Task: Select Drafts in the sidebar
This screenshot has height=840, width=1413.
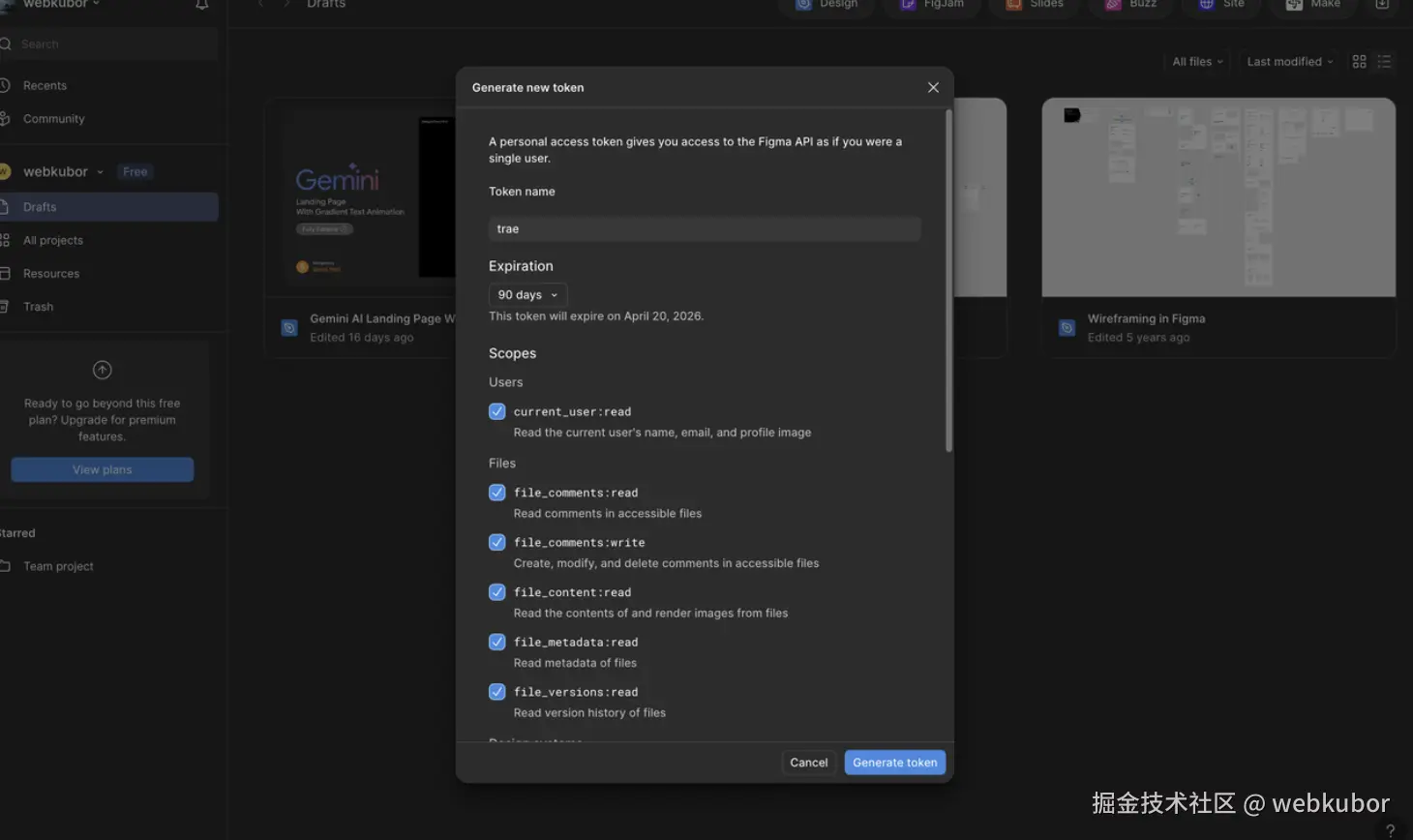Action: tap(108, 207)
